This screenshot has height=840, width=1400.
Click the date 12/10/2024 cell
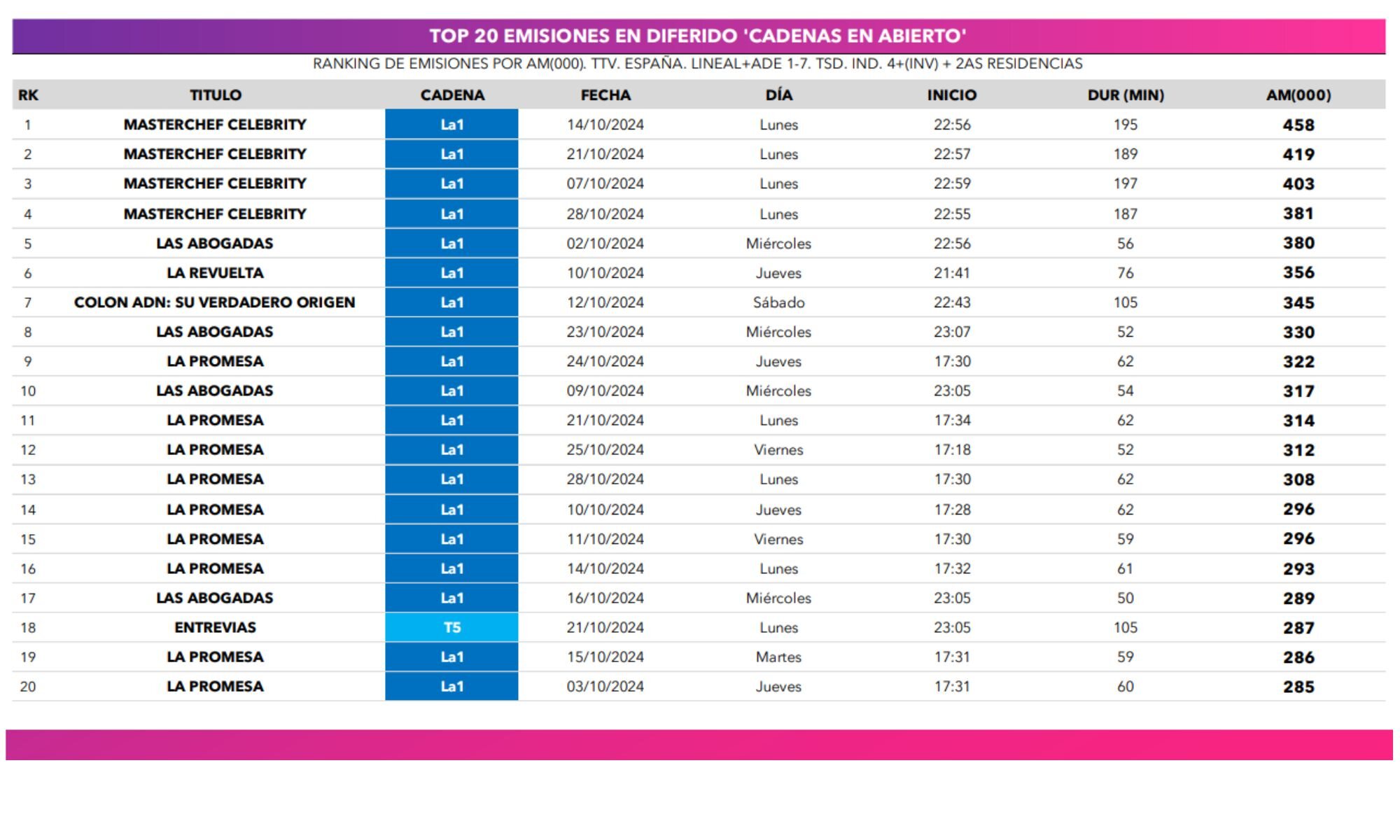pos(605,302)
